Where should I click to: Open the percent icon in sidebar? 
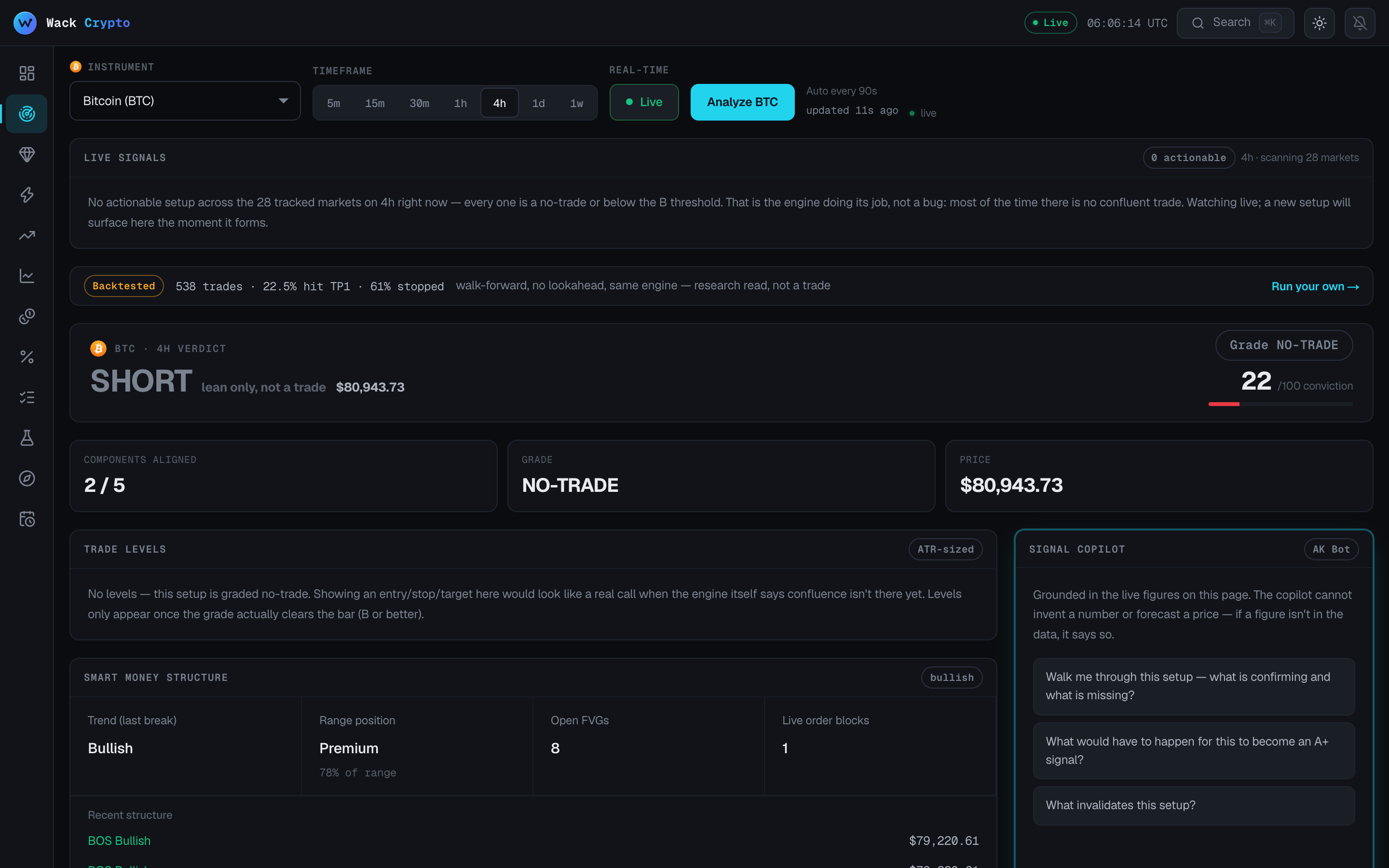27,357
